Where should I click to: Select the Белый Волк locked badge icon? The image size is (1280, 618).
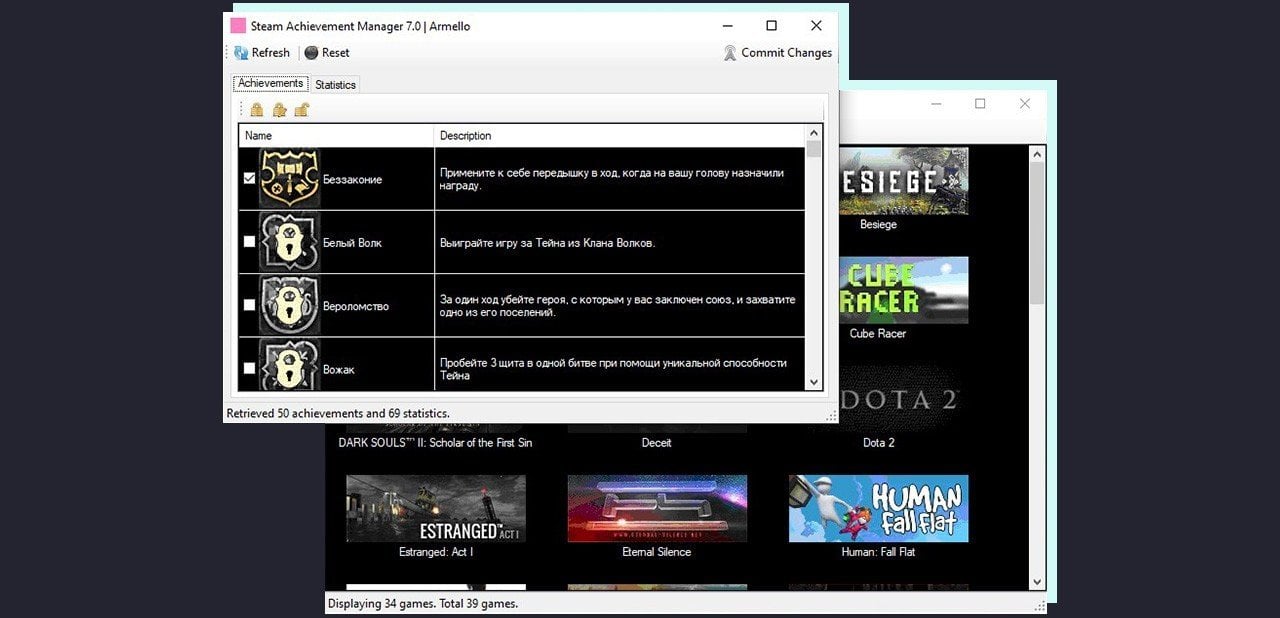click(x=289, y=242)
